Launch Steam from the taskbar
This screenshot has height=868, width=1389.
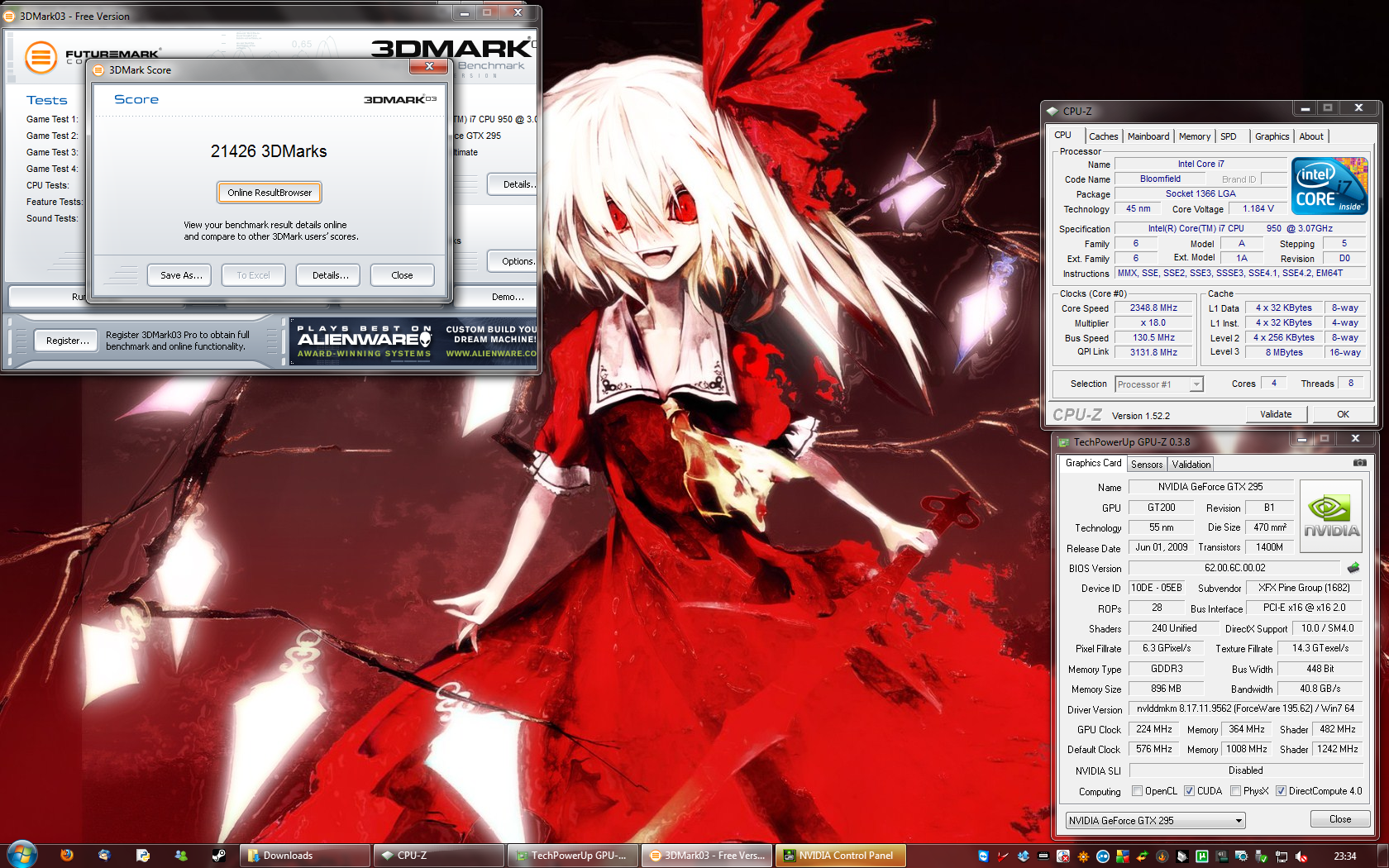(219, 856)
